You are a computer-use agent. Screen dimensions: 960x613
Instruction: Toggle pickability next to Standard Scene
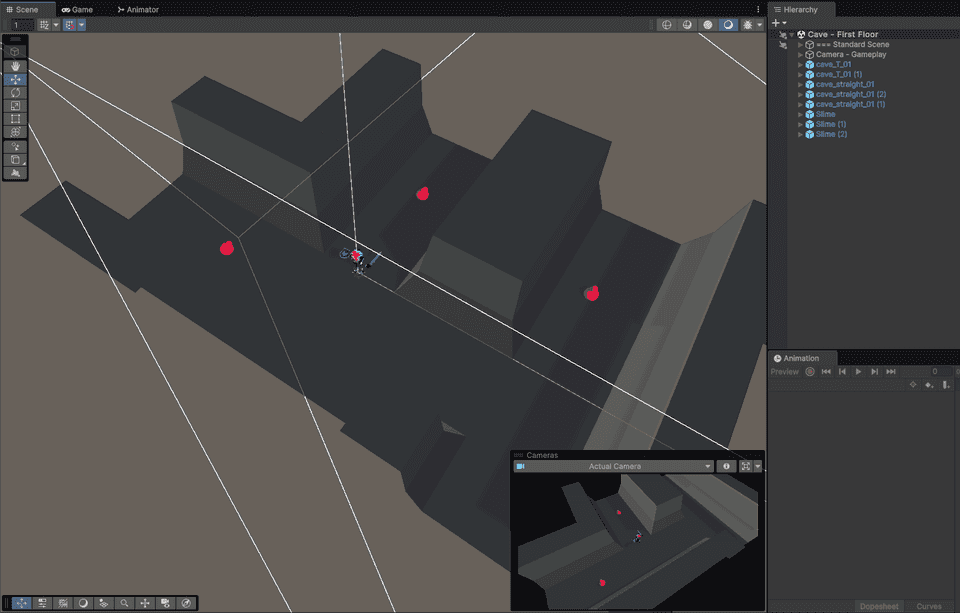pos(783,45)
